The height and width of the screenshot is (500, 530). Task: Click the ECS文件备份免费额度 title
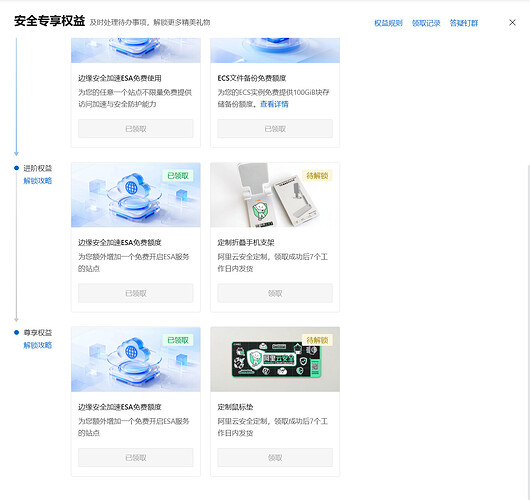click(x=252, y=78)
